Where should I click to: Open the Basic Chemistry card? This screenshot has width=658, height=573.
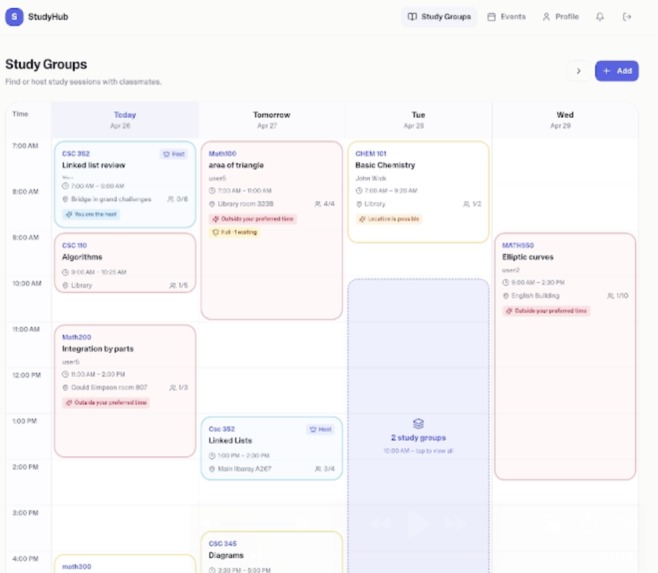click(x=418, y=192)
